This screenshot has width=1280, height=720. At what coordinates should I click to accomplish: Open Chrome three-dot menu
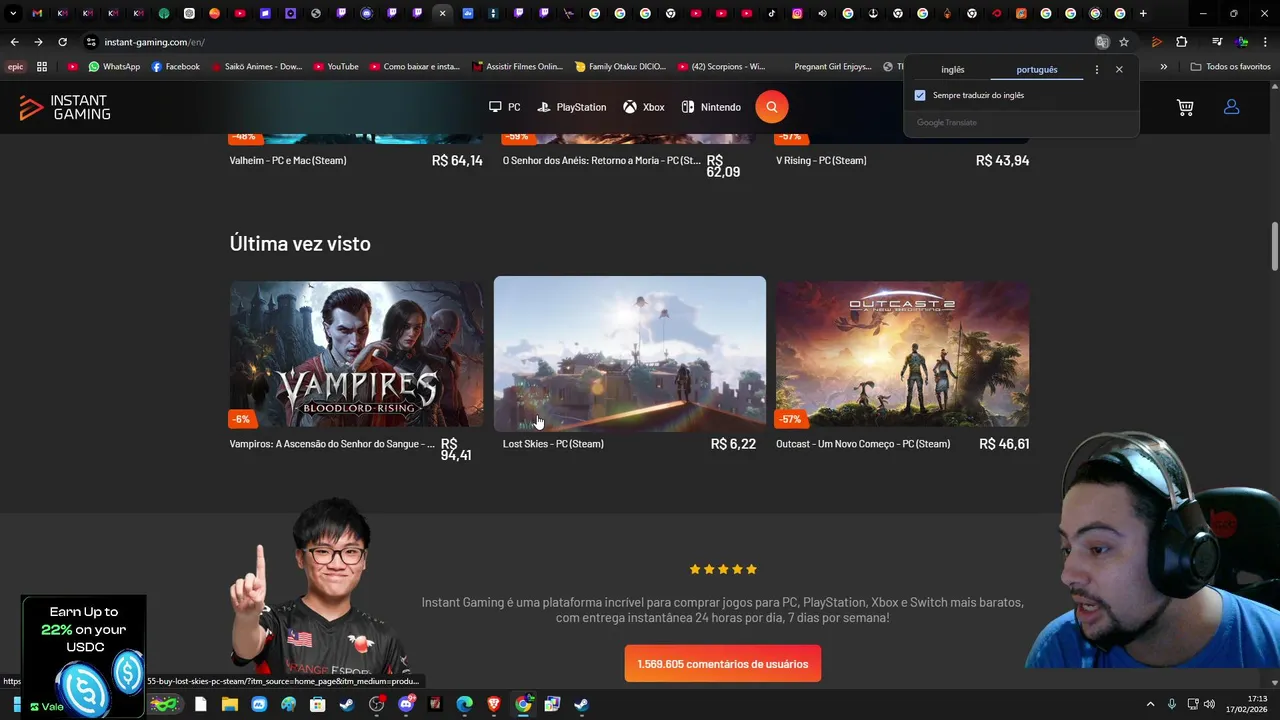click(x=1265, y=42)
